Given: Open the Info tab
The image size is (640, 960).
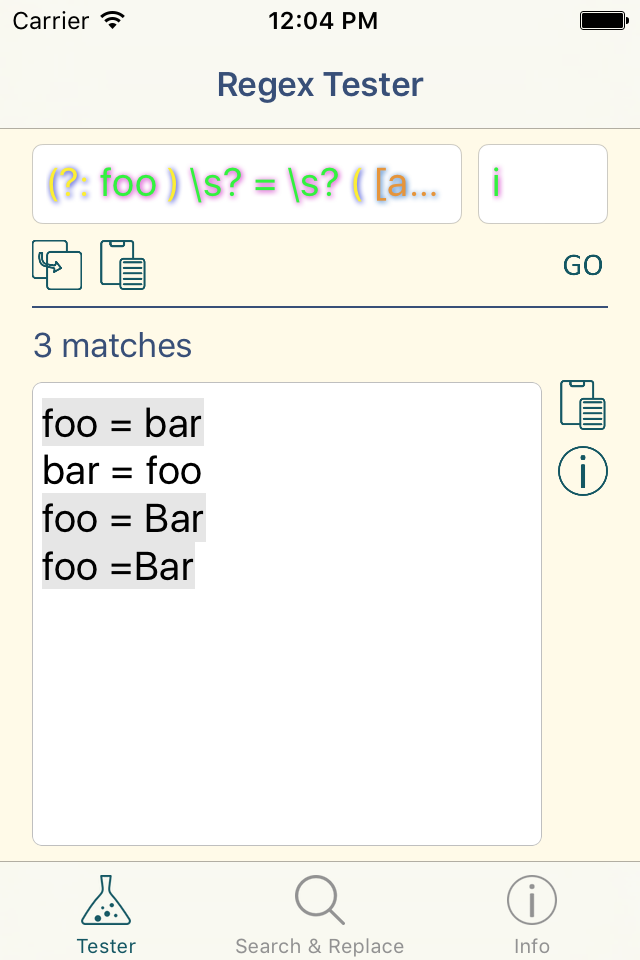Looking at the screenshot, I should click(532, 915).
